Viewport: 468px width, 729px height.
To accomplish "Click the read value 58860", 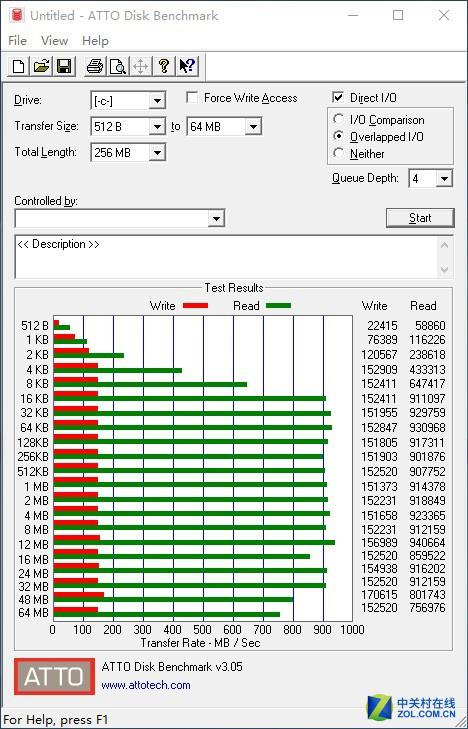I will 430,325.
